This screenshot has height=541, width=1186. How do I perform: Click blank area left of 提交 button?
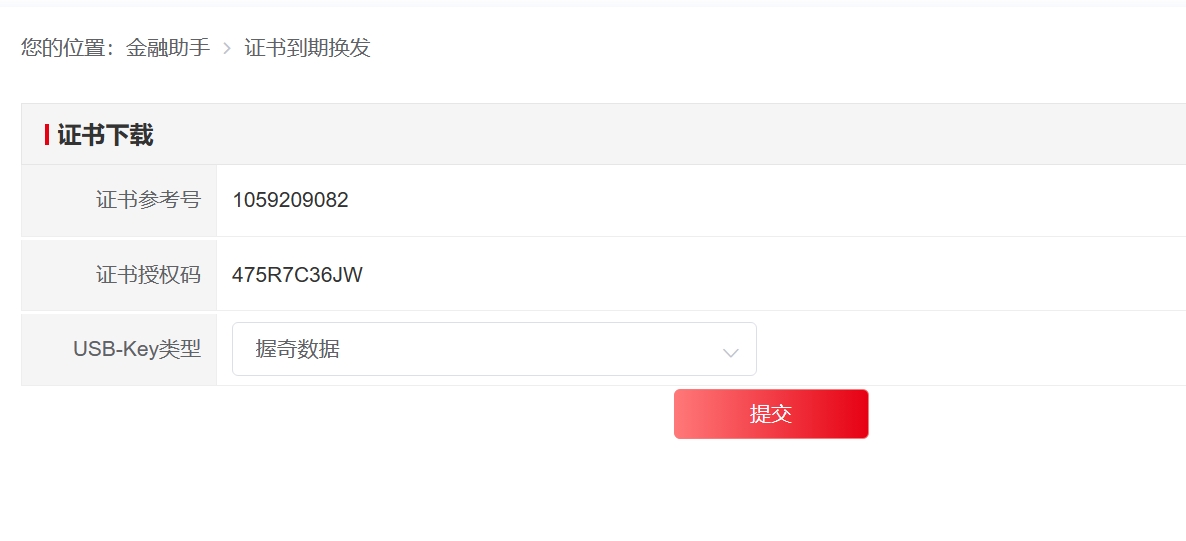348,414
